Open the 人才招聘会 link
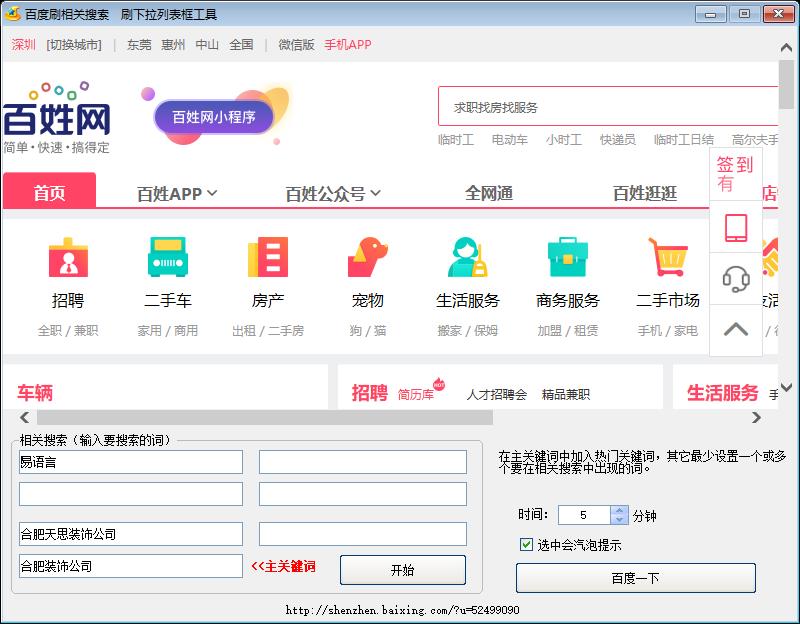This screenshot has height=624, width=800. tap(496, 394)
